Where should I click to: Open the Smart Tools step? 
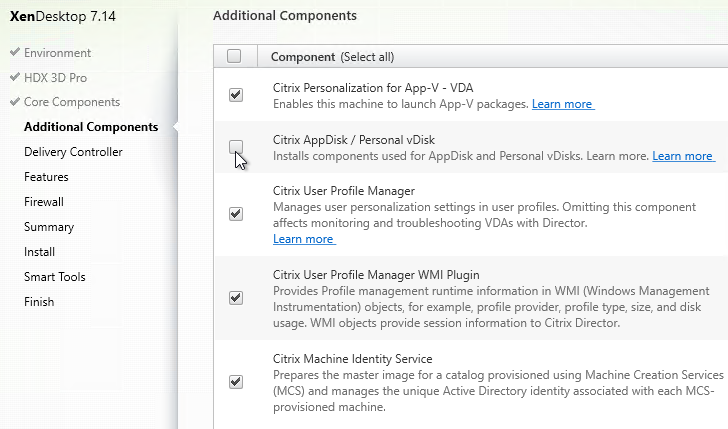click(55, 277)
